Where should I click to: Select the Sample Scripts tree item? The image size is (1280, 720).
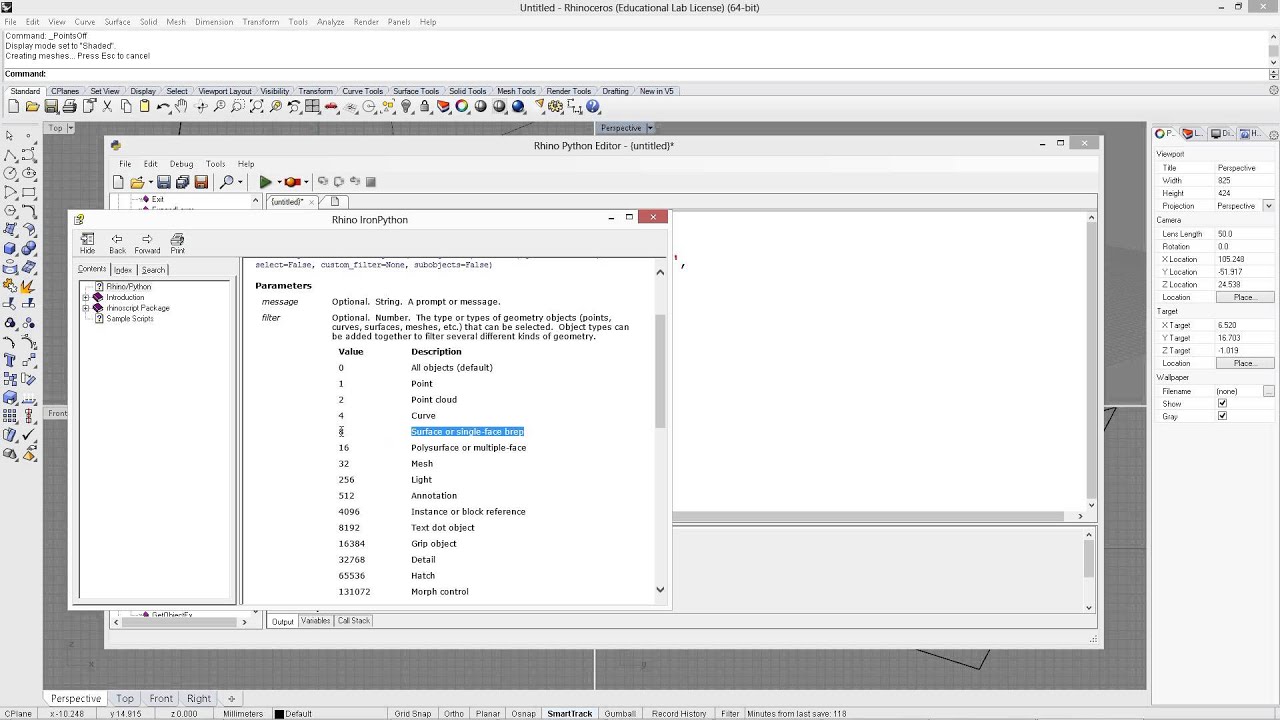(x=130, y=318)
